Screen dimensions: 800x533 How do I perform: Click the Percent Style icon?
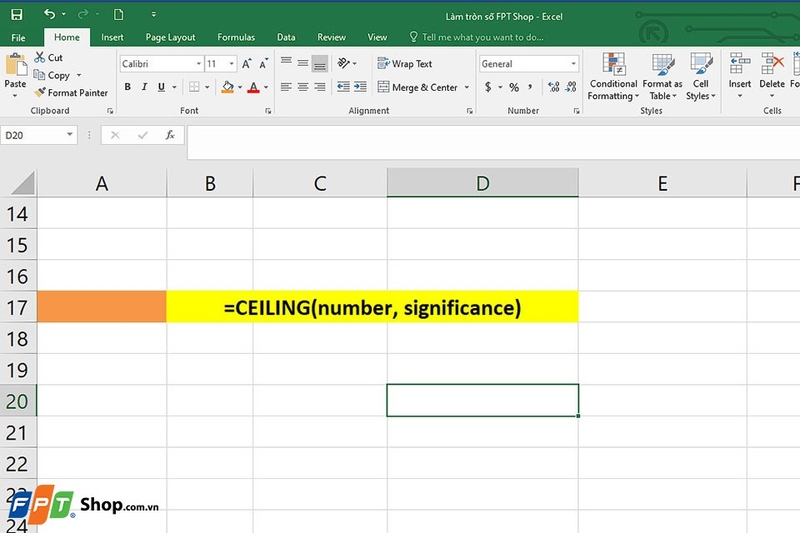[514, 87]
